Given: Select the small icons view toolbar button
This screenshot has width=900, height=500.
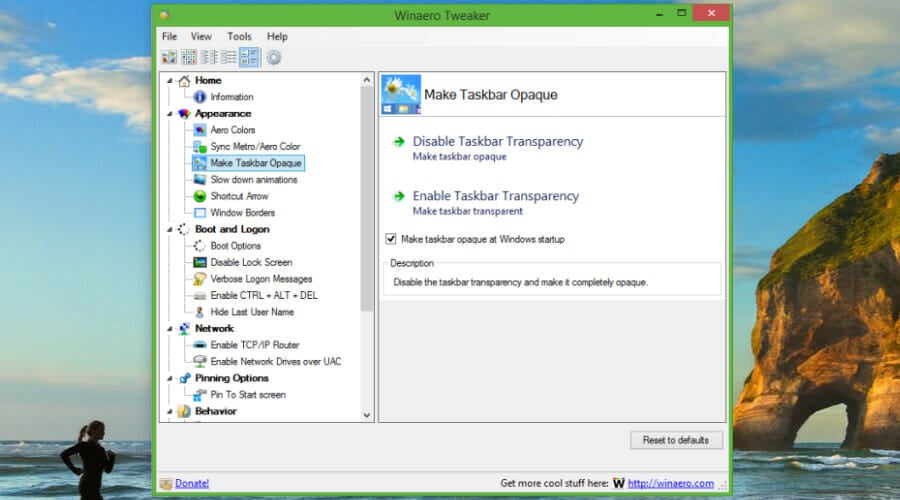Looking at the screenshot, I should point(189,57).
